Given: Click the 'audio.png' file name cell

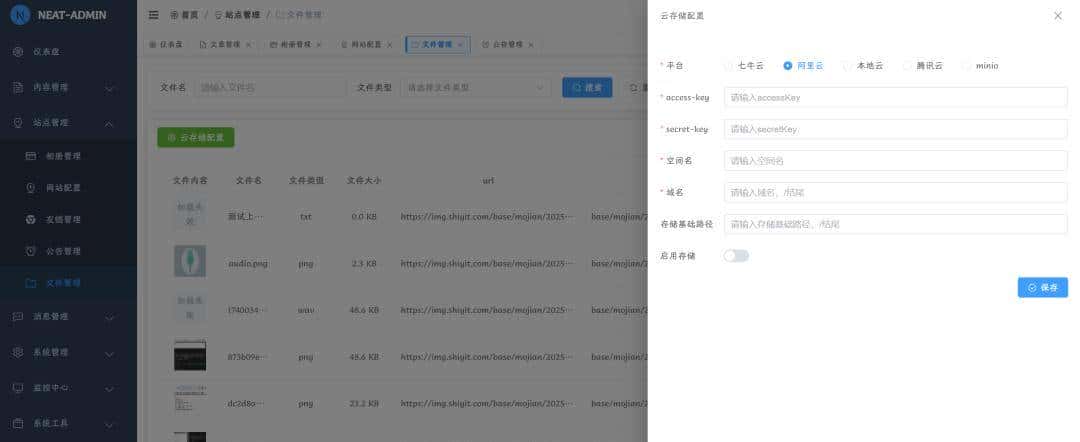Looking at the screenshot, I should [x=248, y=264].
